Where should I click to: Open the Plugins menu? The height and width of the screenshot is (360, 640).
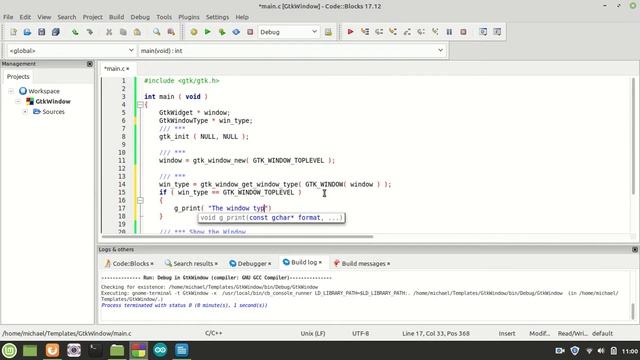[189, 17]
